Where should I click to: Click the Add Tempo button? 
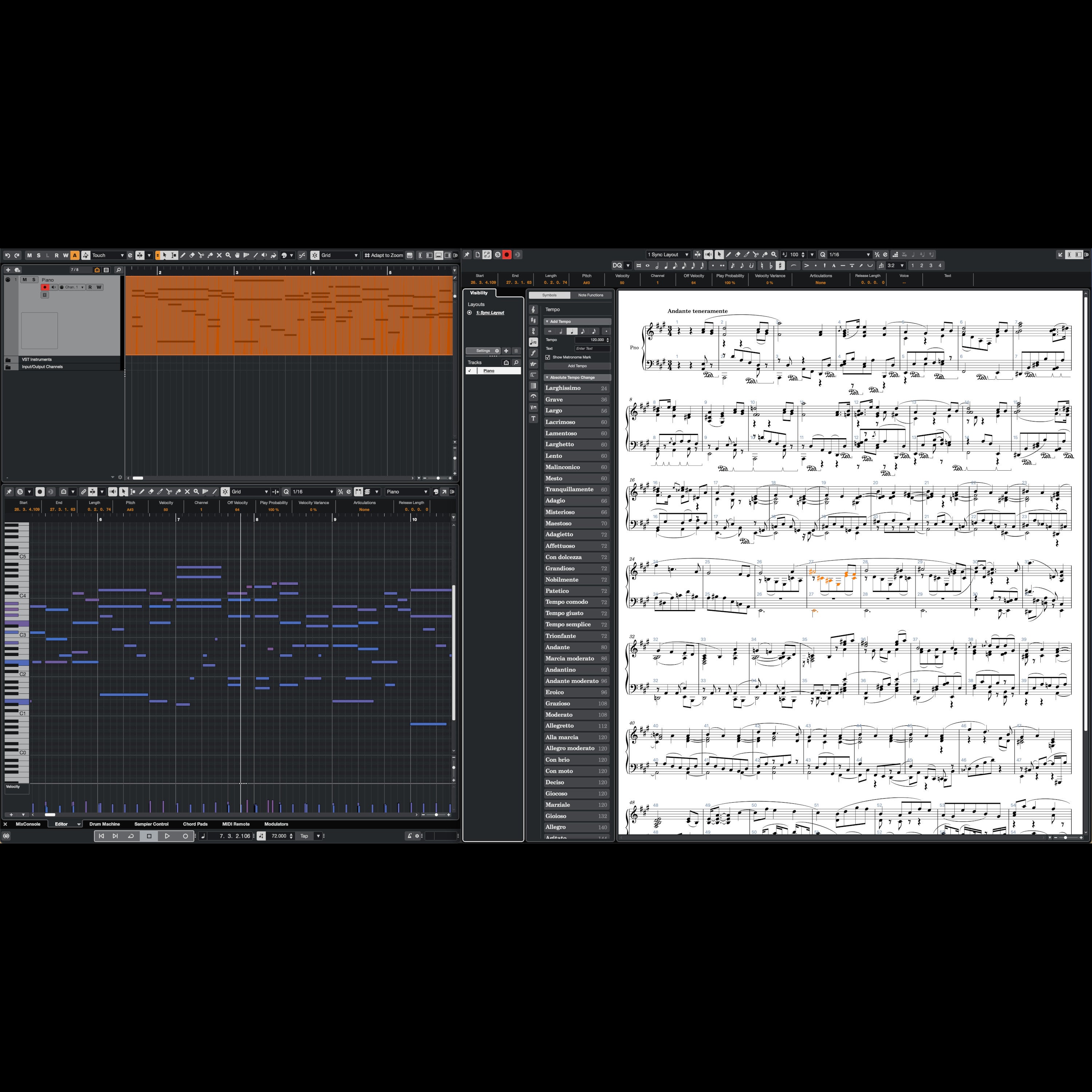(x=577, y=366)
